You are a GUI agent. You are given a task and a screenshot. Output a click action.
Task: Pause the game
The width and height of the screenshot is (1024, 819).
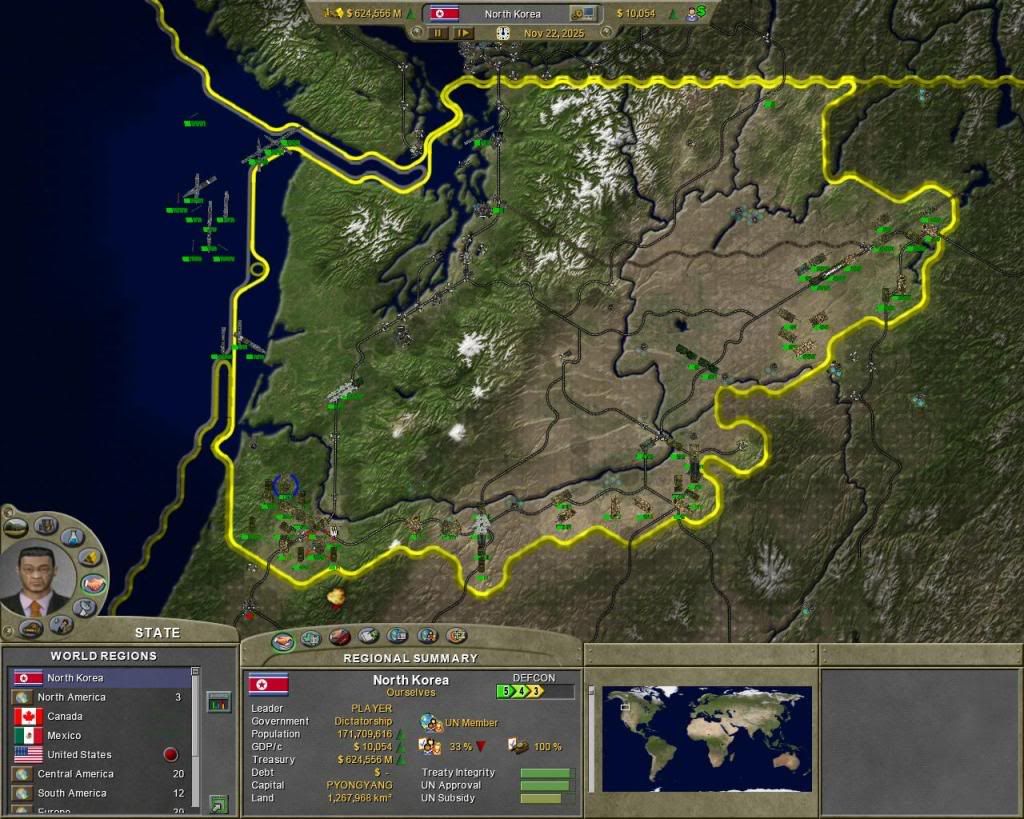click(x=438, y=33)
